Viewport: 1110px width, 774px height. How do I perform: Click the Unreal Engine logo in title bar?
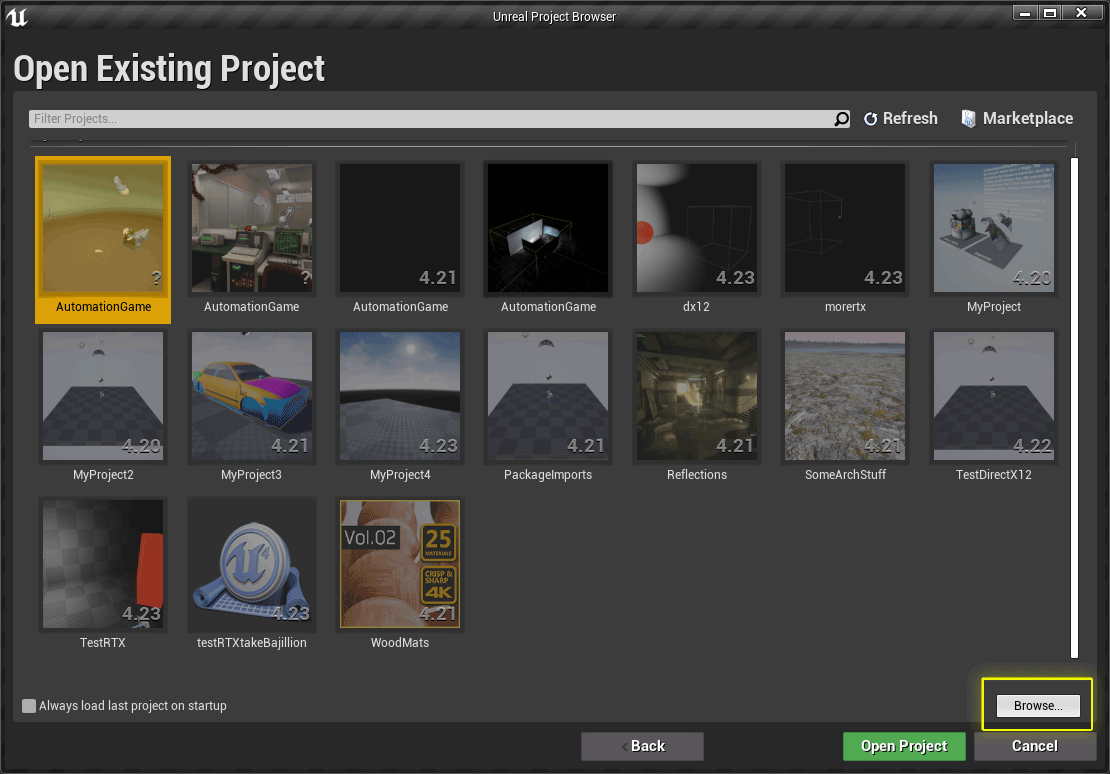[x=16, y=16]
